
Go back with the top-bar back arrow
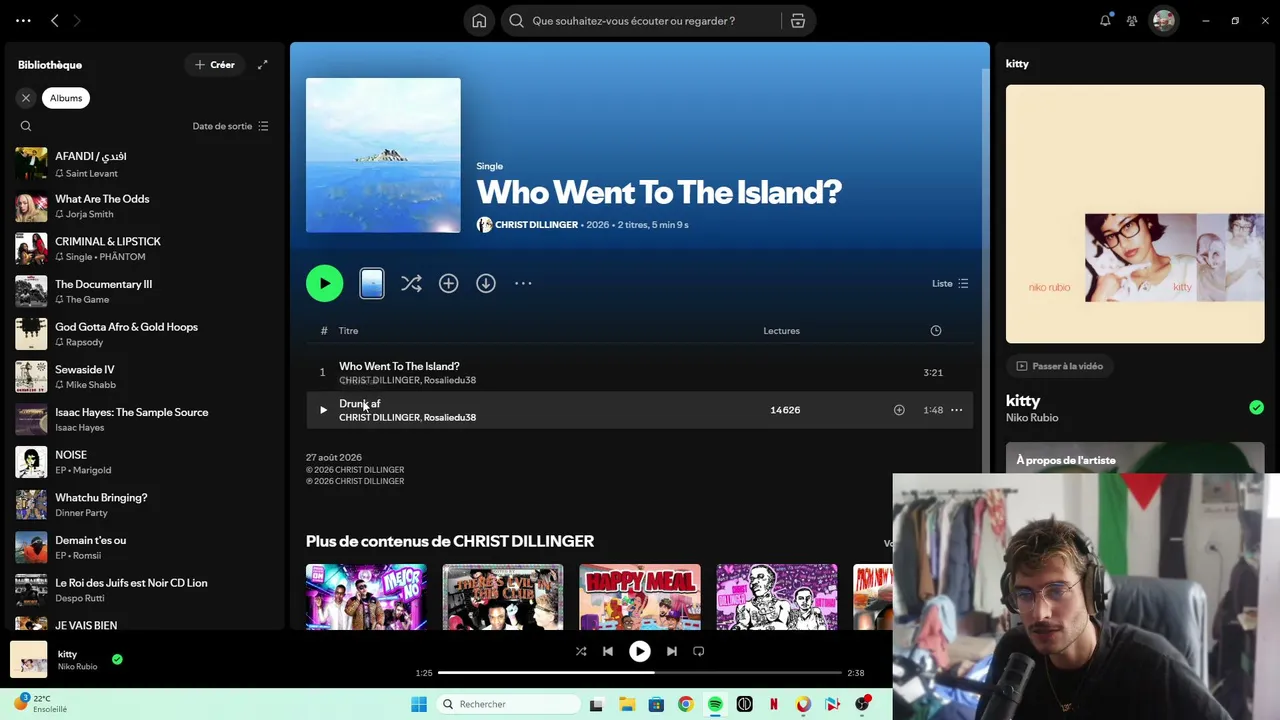coord(55,20)
